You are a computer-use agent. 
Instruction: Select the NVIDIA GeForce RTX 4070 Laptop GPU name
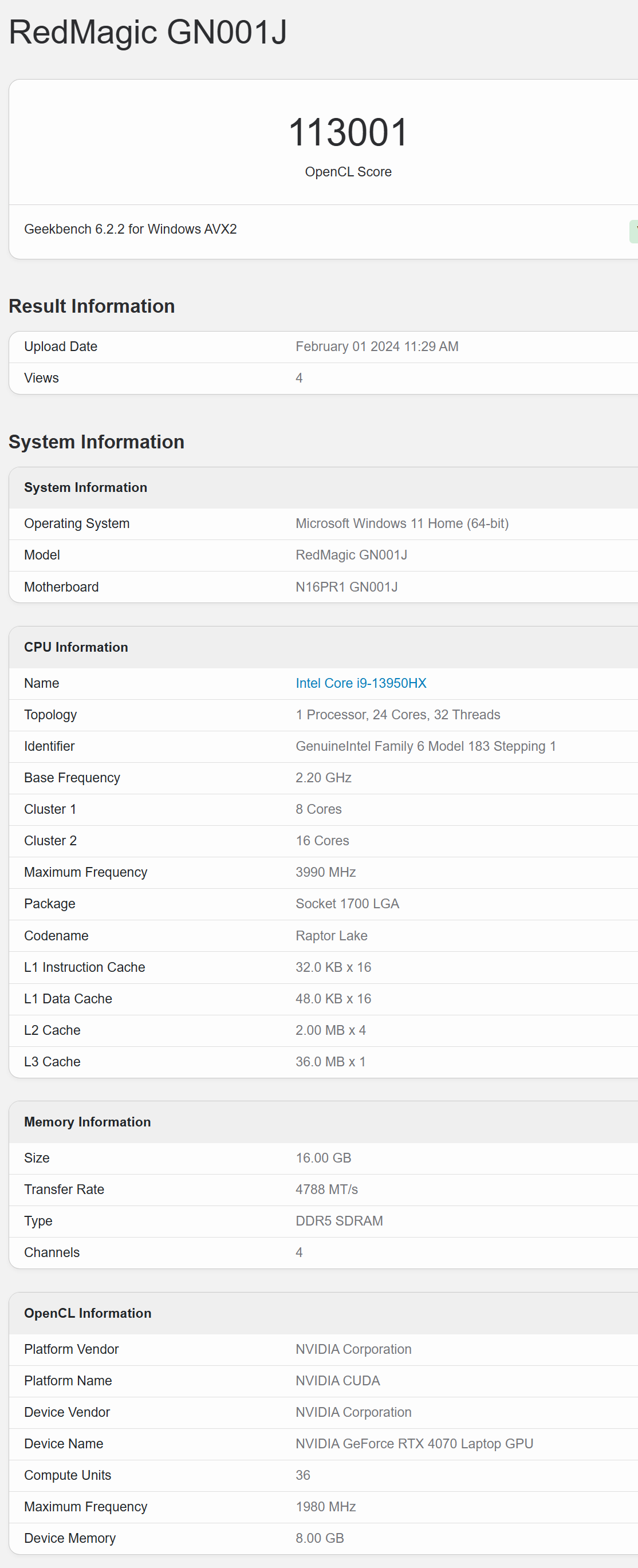tap(415, 1444)
